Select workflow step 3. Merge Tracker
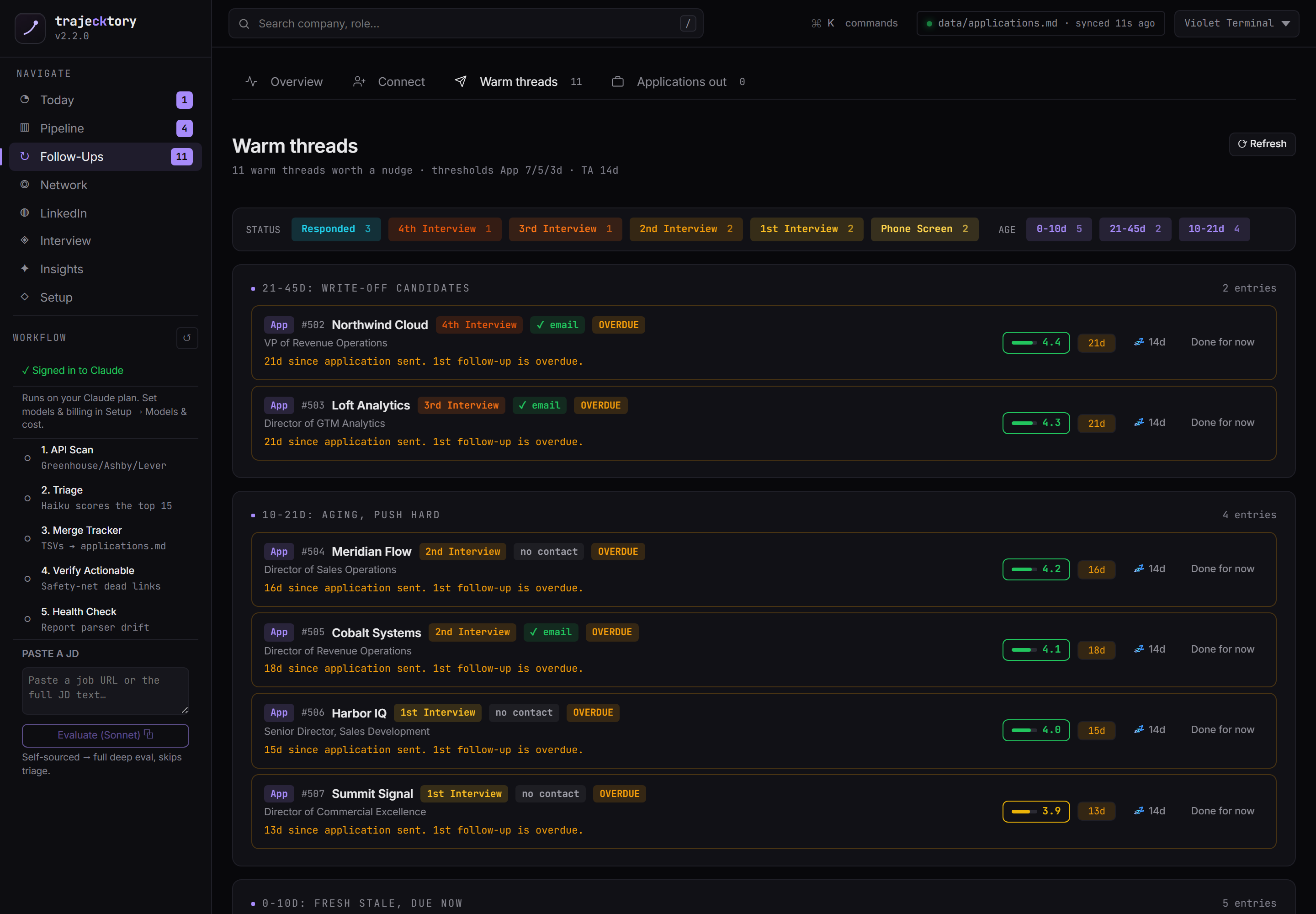This screenshot has width=1316, height=914. pos(106,538)
